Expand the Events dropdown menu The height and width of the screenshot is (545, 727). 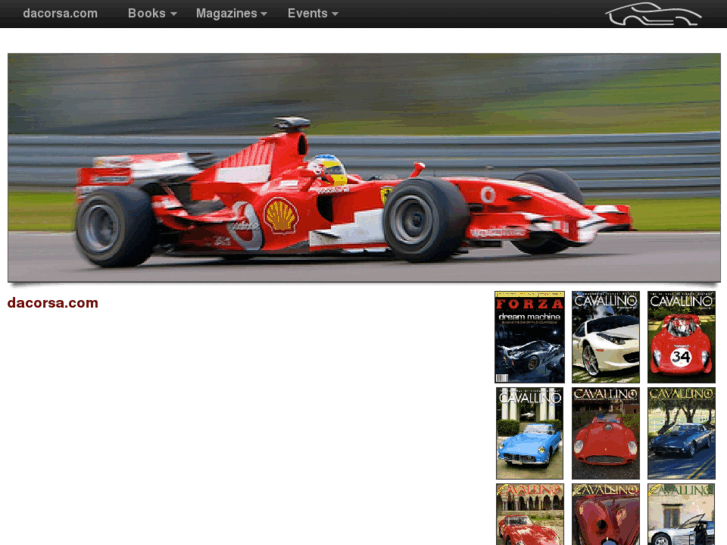tap(312, 13)
